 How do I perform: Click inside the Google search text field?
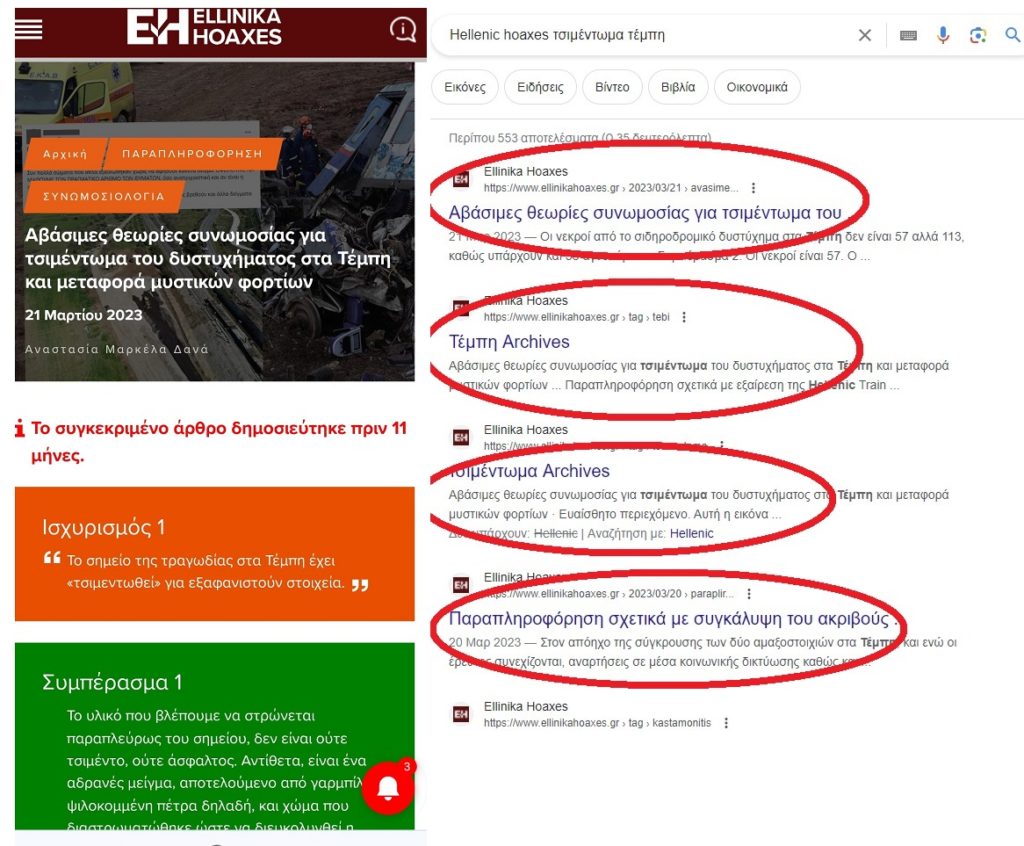(647, 35)
